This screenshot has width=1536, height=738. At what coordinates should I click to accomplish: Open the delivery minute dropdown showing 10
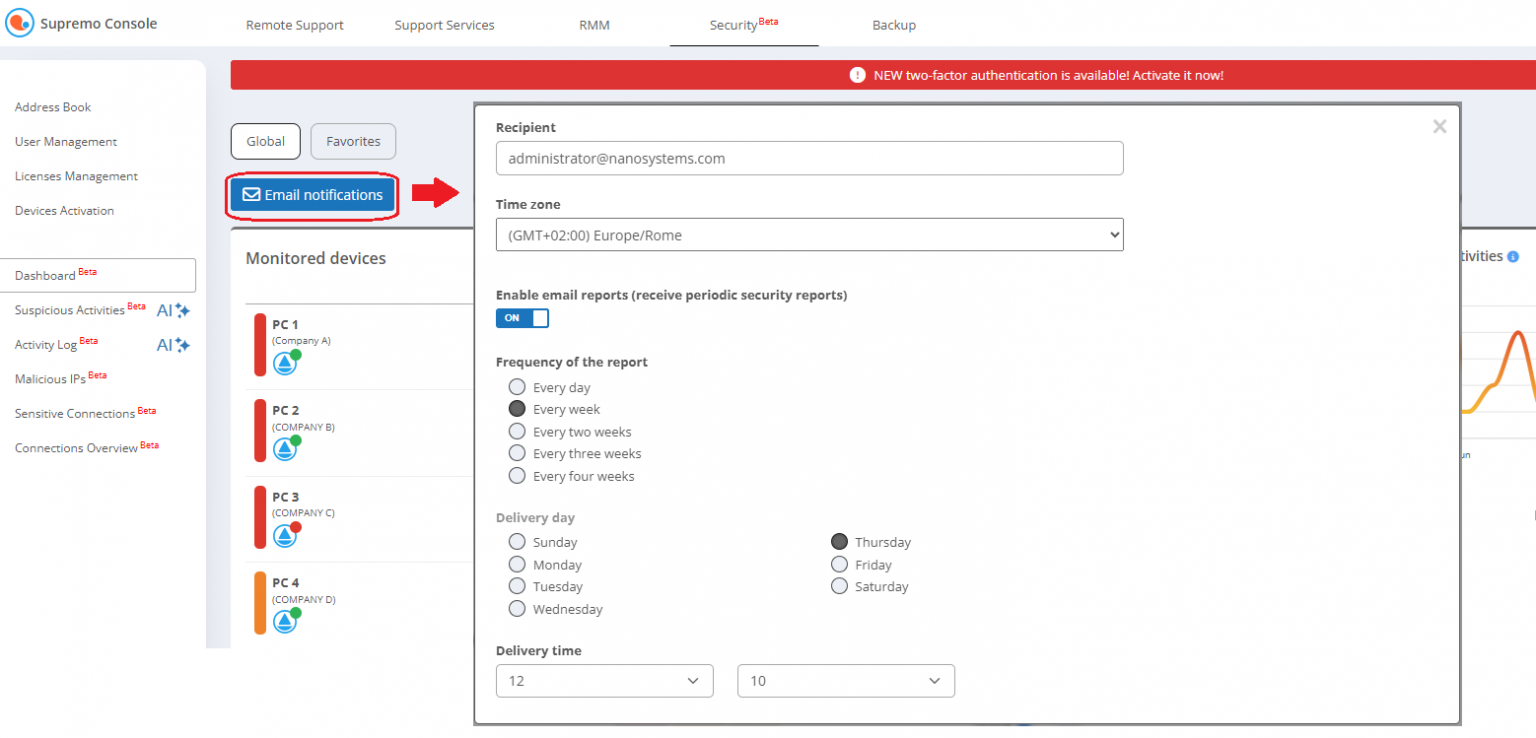[x=846, y=680]
